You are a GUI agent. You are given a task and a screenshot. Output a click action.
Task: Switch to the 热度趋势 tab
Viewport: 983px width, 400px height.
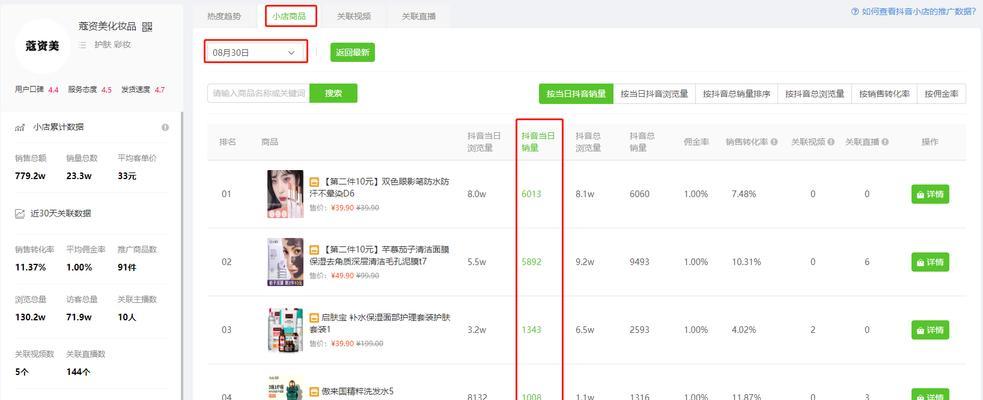point(223,16)
